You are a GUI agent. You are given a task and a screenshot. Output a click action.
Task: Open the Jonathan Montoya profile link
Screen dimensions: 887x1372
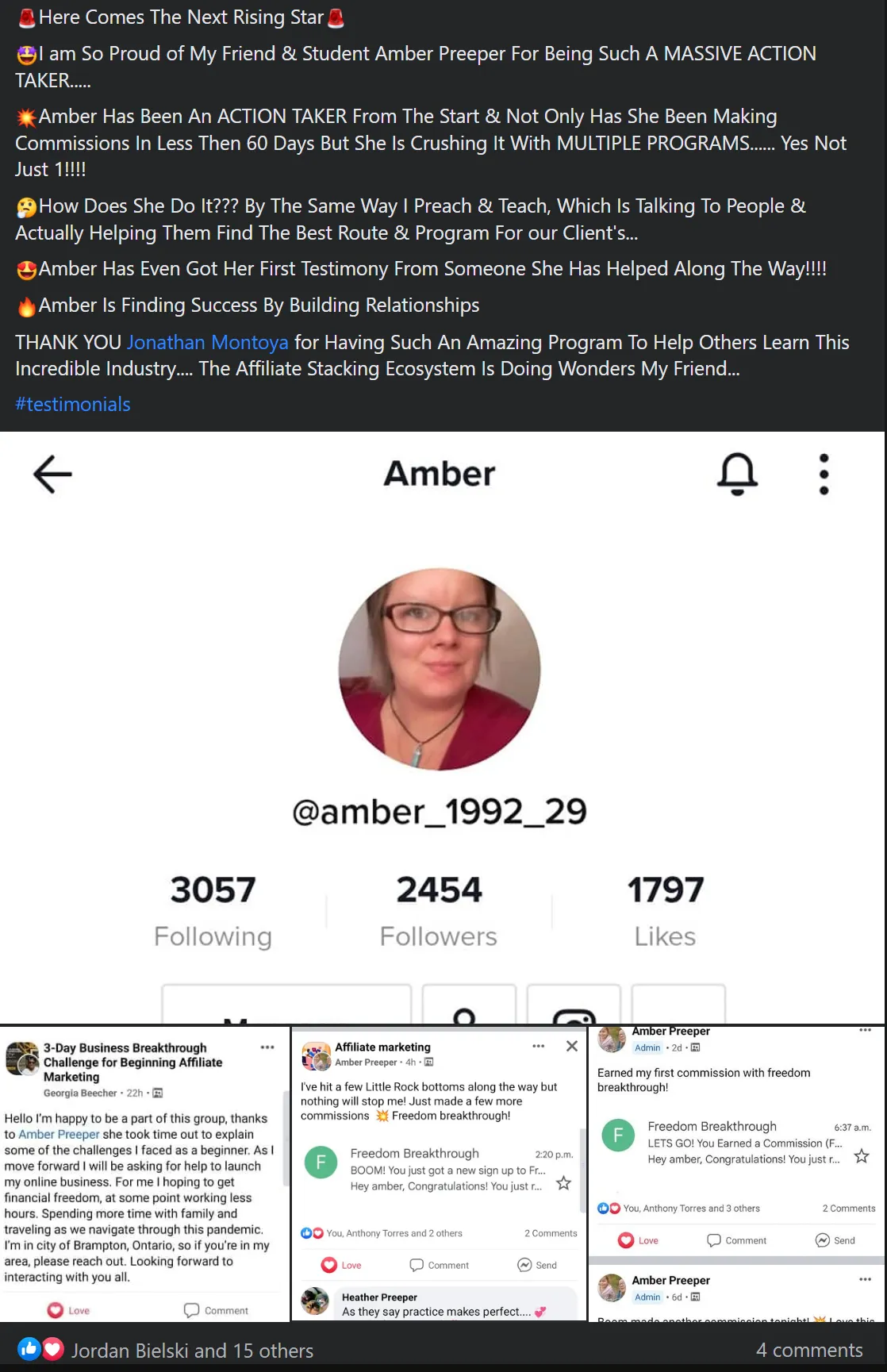coord(208,342)
